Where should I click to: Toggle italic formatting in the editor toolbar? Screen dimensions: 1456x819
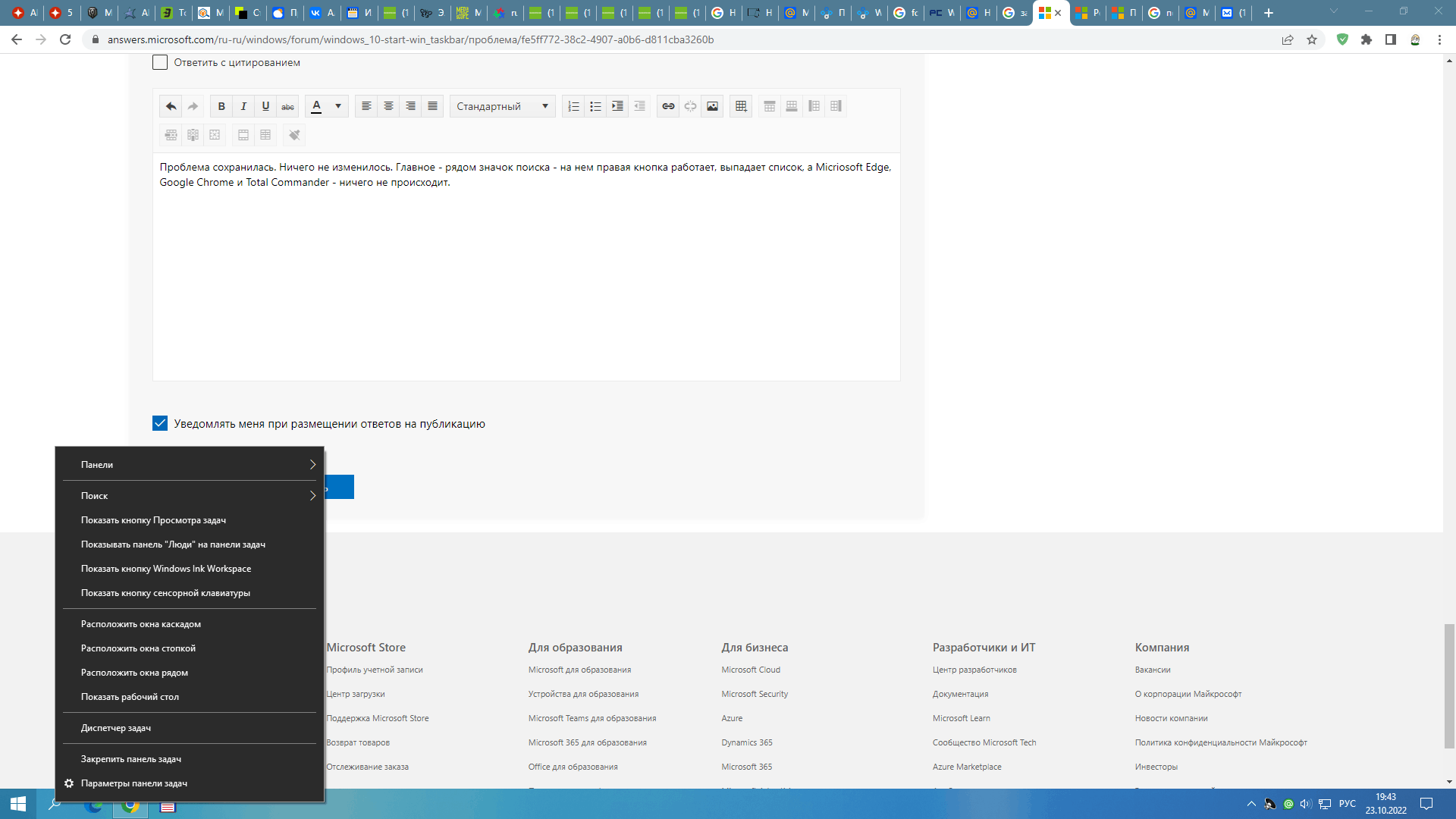[x=243, y=106]
